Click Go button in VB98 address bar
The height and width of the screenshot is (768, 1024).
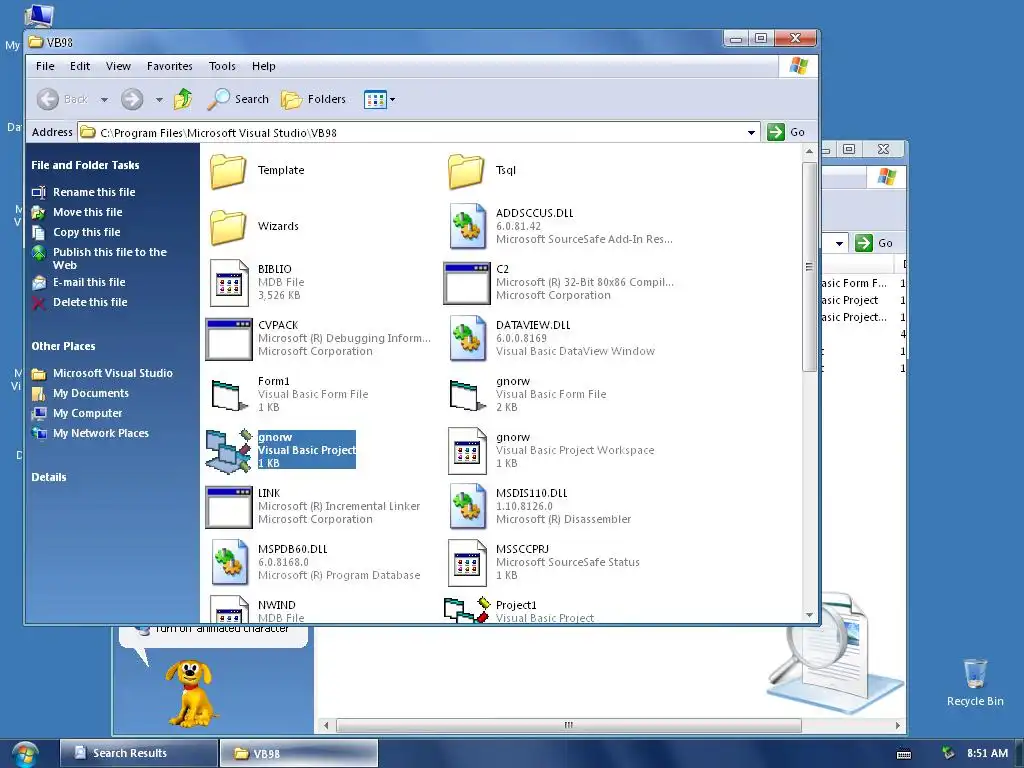click(786, 132)
